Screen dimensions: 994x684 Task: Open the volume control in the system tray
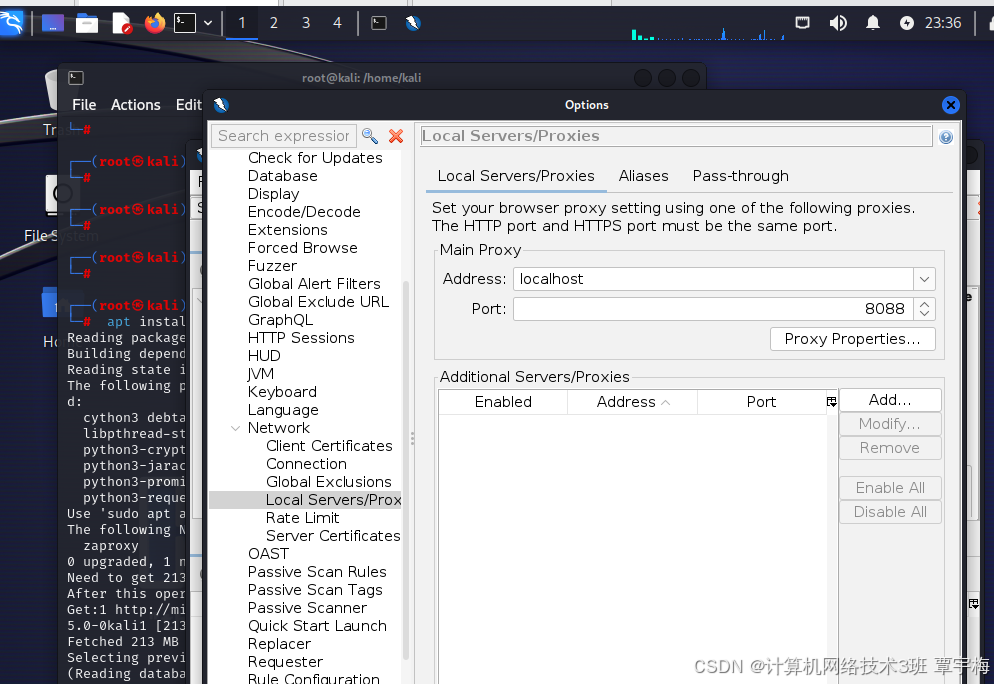point(838,22)
